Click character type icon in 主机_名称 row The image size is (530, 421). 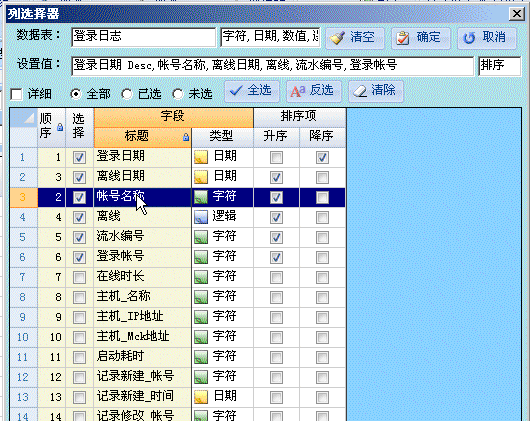click(x=201, y=297)
